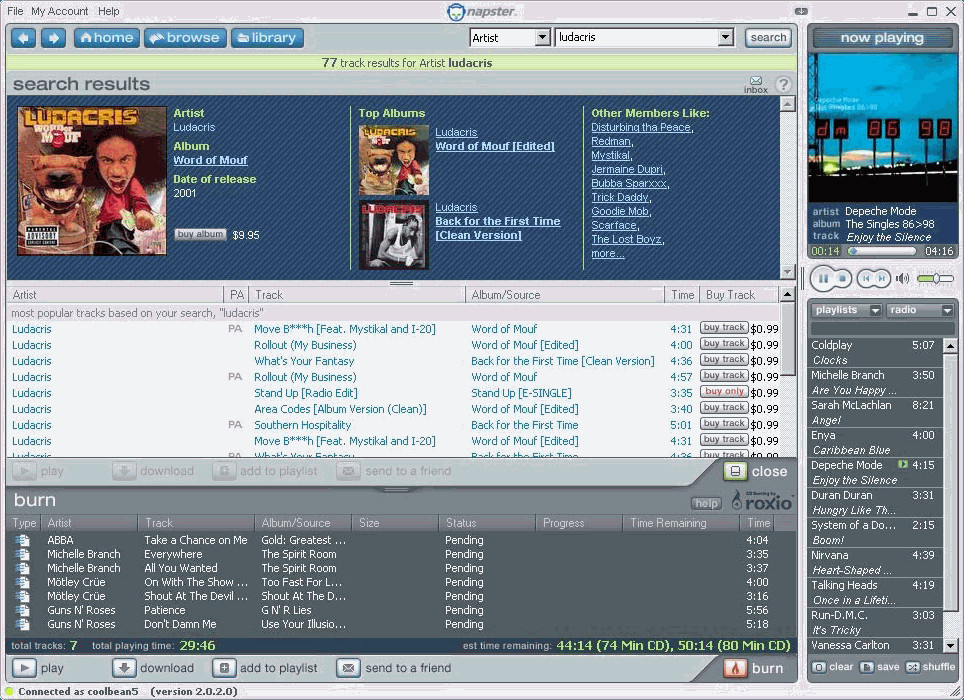Select Take a Chance on Me burn row

pyautogui.click(x=393, y=540)
